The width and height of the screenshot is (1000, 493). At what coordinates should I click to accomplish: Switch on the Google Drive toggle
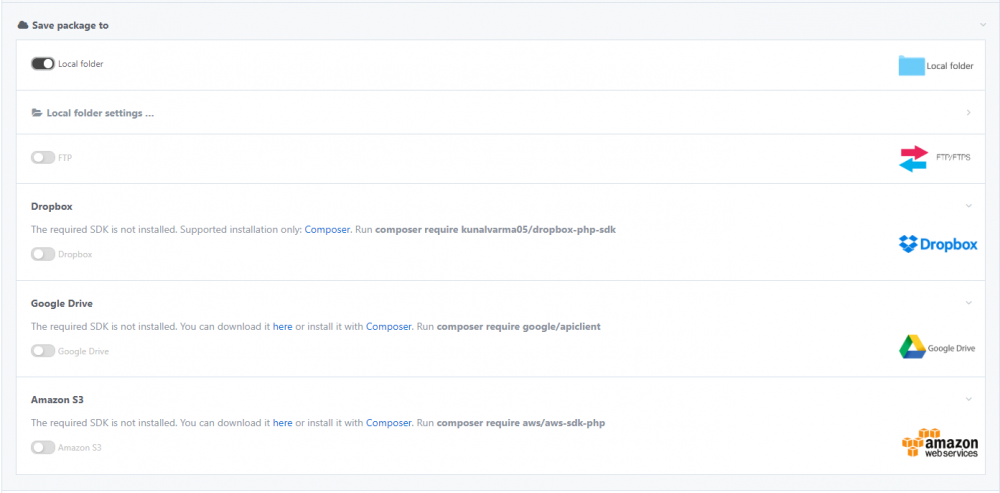coord(43,351)
